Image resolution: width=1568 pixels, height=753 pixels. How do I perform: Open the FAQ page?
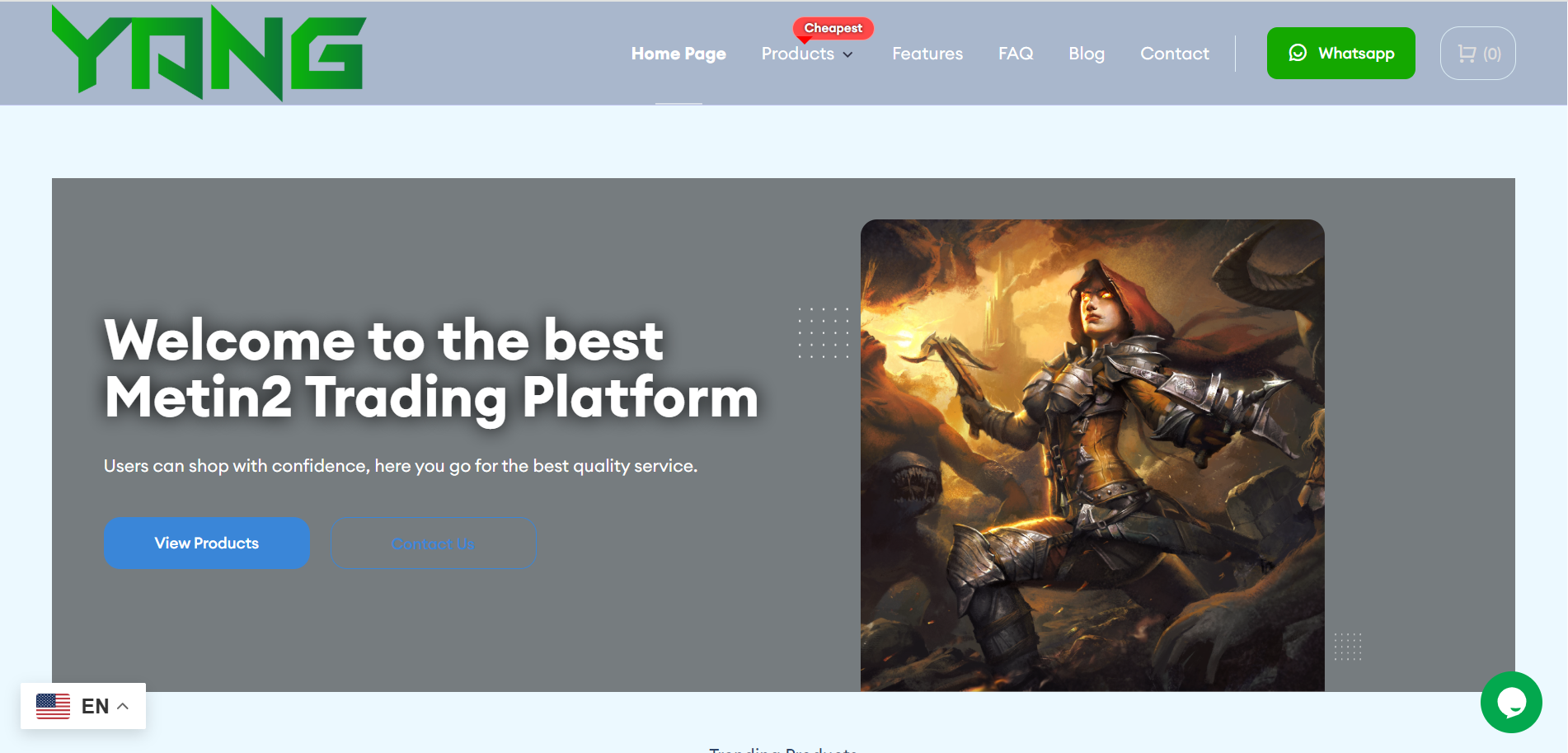pyautogui.click(x=1016, y=54)
